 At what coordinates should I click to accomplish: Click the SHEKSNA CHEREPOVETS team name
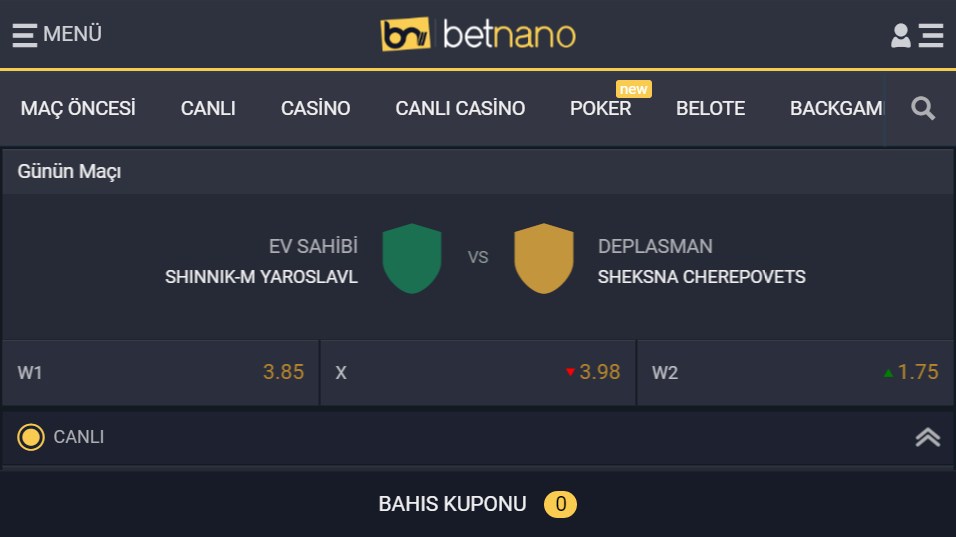701,277
